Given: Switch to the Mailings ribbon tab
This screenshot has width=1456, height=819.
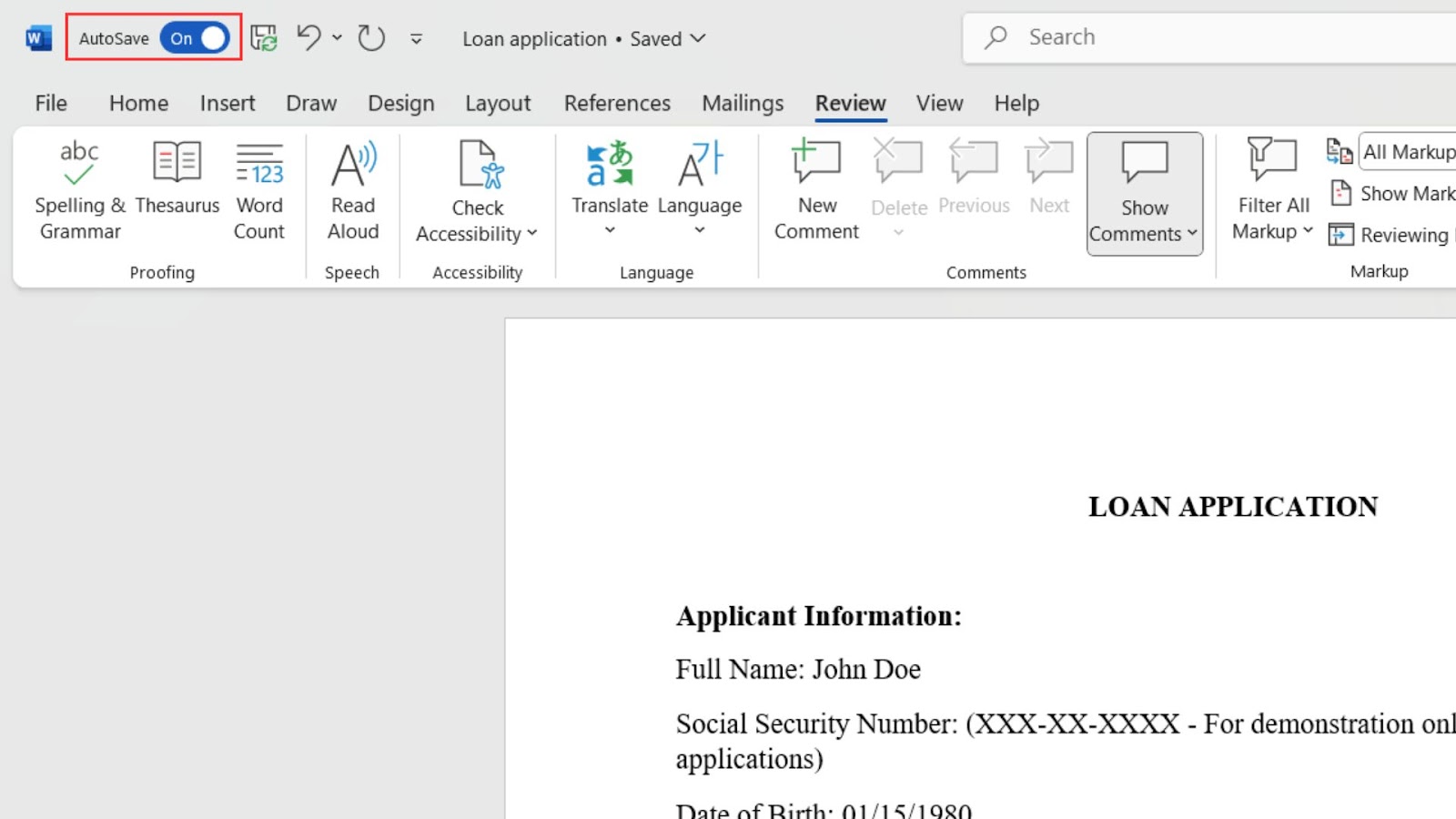Looking at the screenshot, I should 743,103.
